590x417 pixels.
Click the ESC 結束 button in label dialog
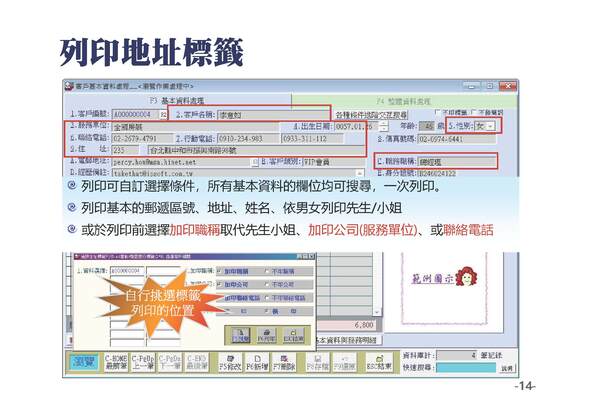[x=293, y=335]
